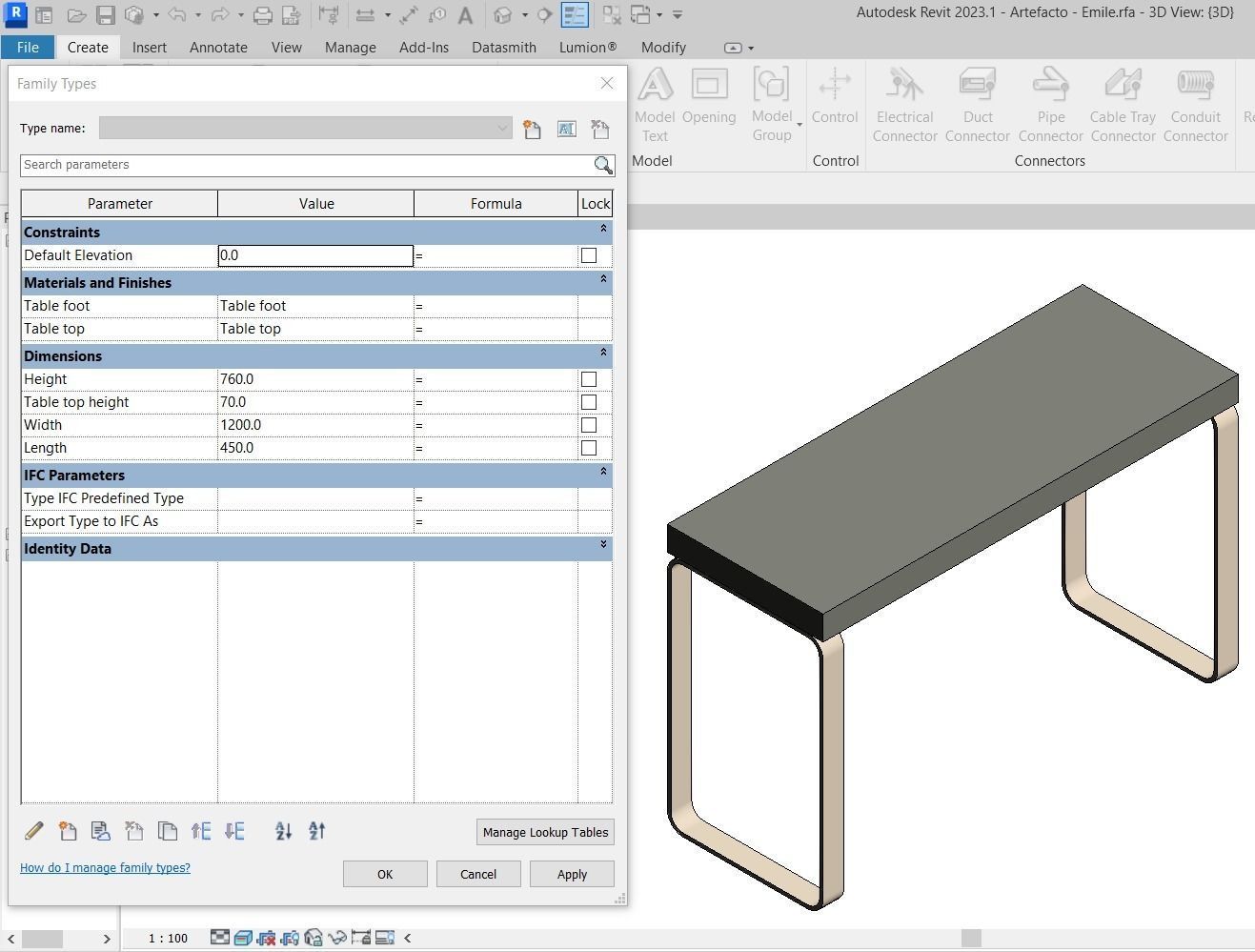This screenshot has width=1255, height=952.
Task: Open the 'How do I manage family types?' link
Action: (105, 868)
